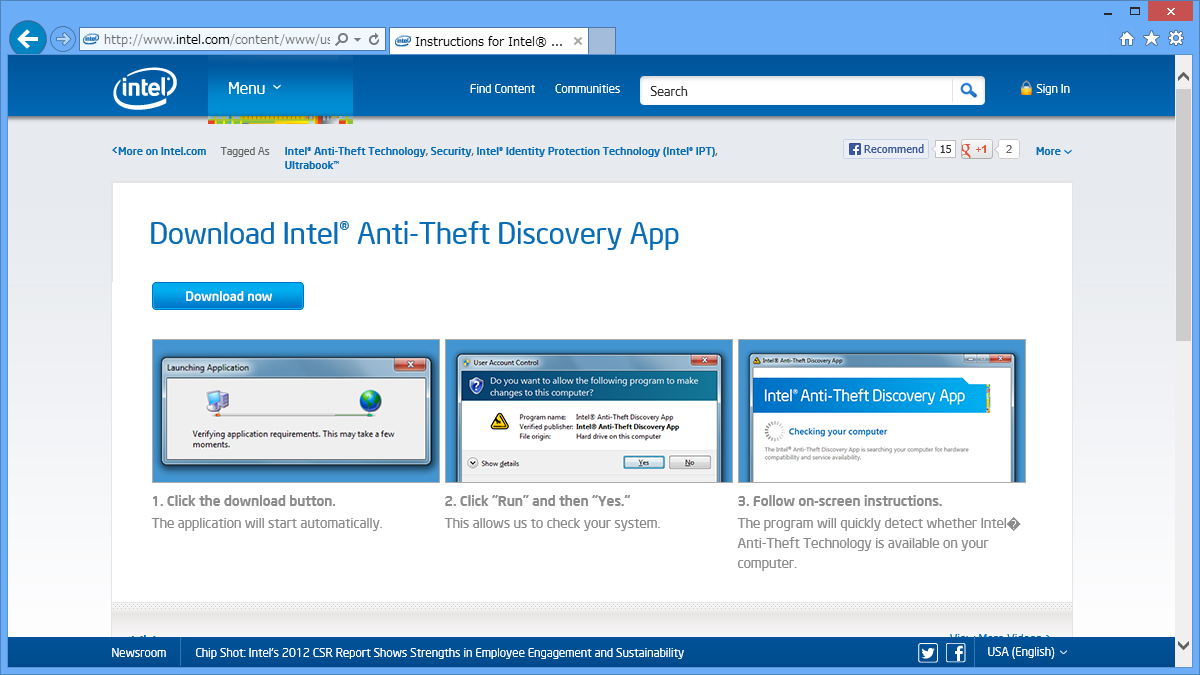Click the Facebook Recommend button
The width and height of the screenshot is (1200, 675).
point(886,149)
